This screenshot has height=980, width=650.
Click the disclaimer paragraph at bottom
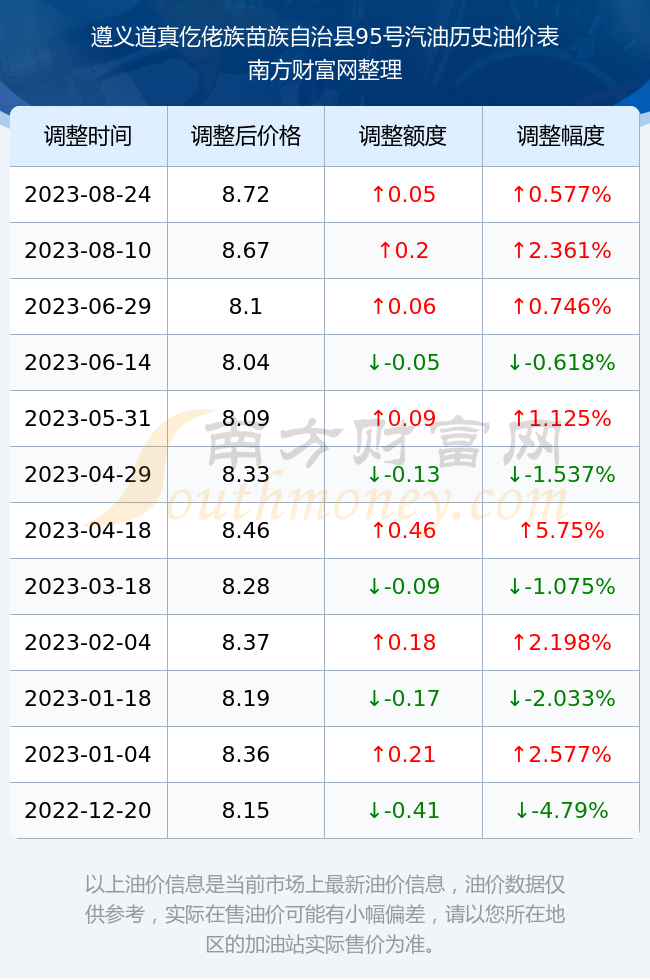point(324,914)
